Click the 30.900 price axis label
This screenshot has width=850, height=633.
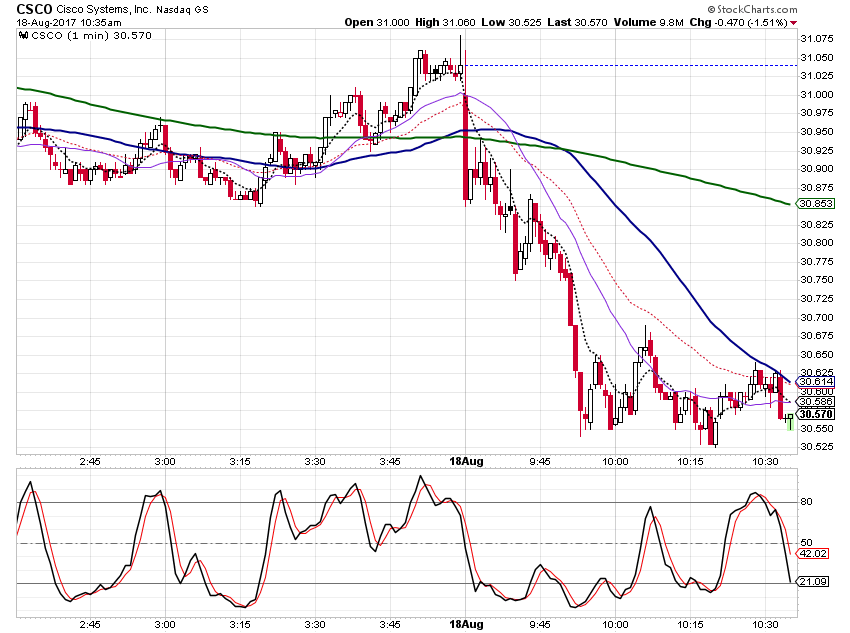click(x=817, y=169)
